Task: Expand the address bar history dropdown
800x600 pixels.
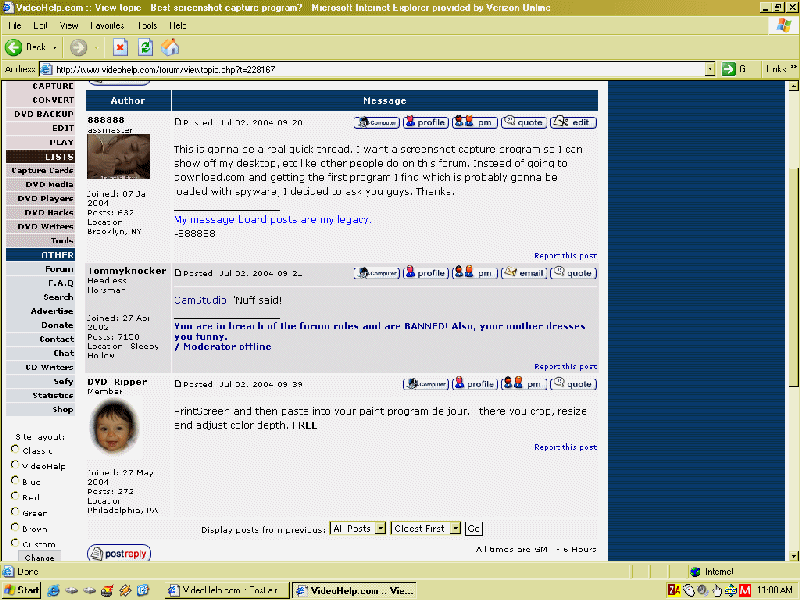Action: pyautogui.click(x=710, y=69)
